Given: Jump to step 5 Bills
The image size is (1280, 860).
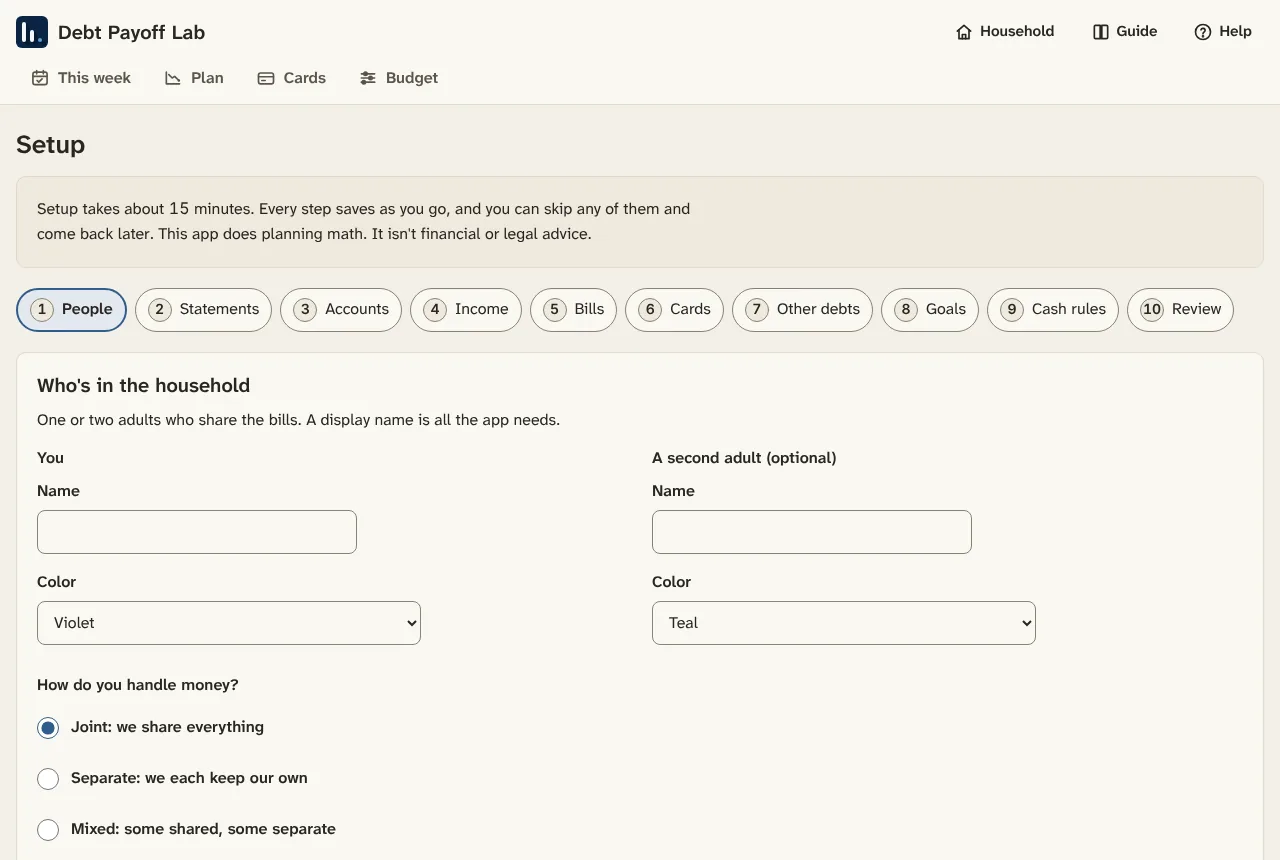Looking at the screenshot, I should pos(573,310).
